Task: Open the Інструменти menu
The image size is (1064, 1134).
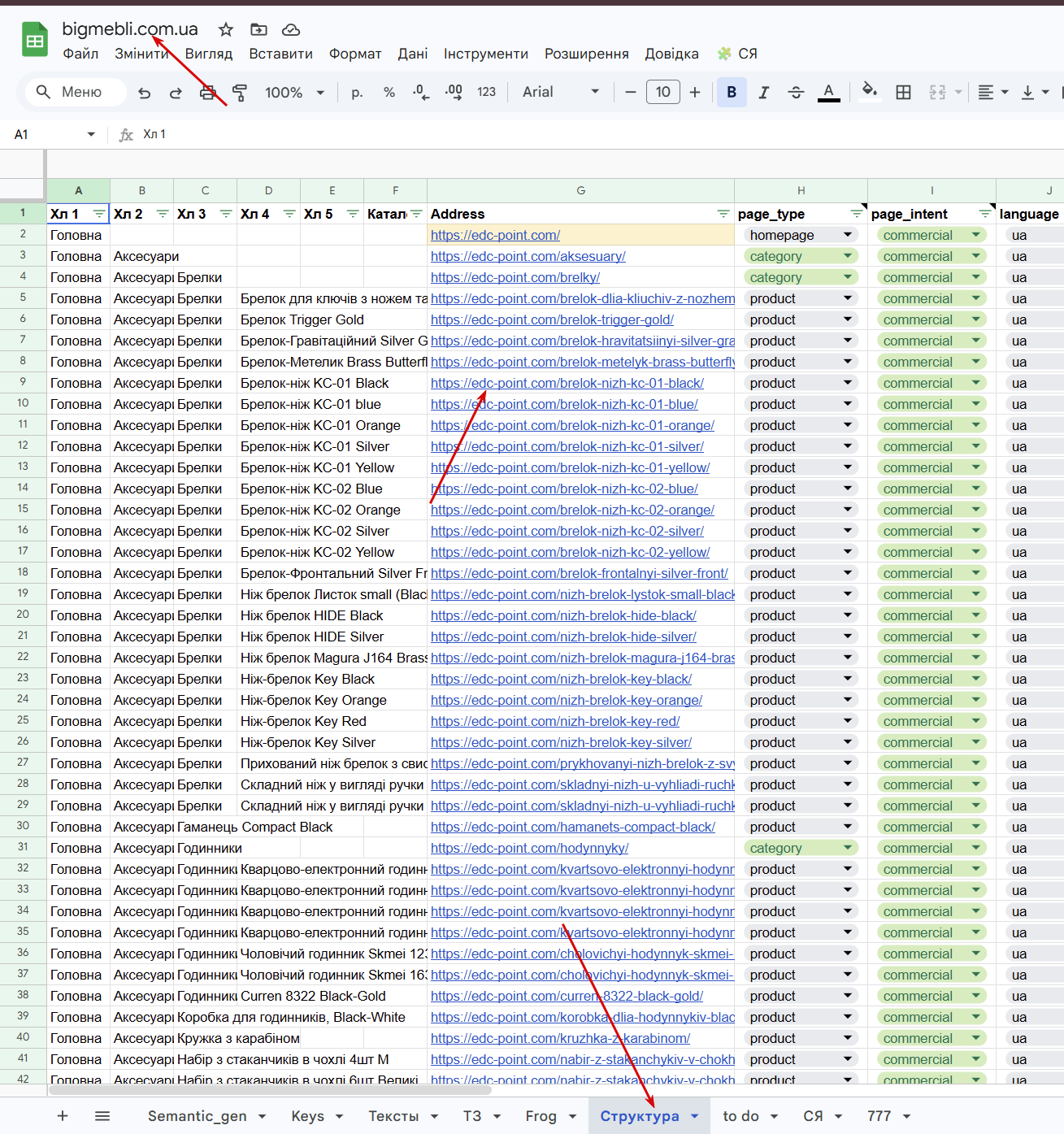Action: click(x=486, y=54)
